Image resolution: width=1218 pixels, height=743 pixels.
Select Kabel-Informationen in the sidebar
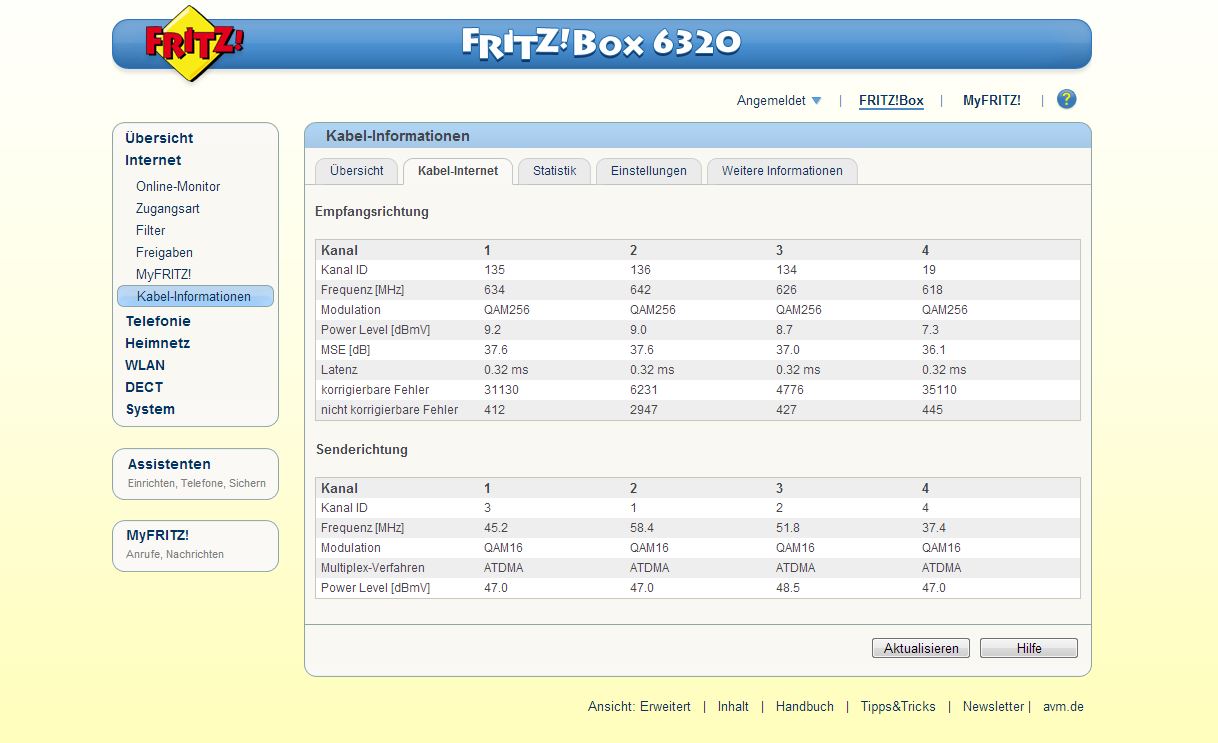pyautogui.click(x=195, y=296)
